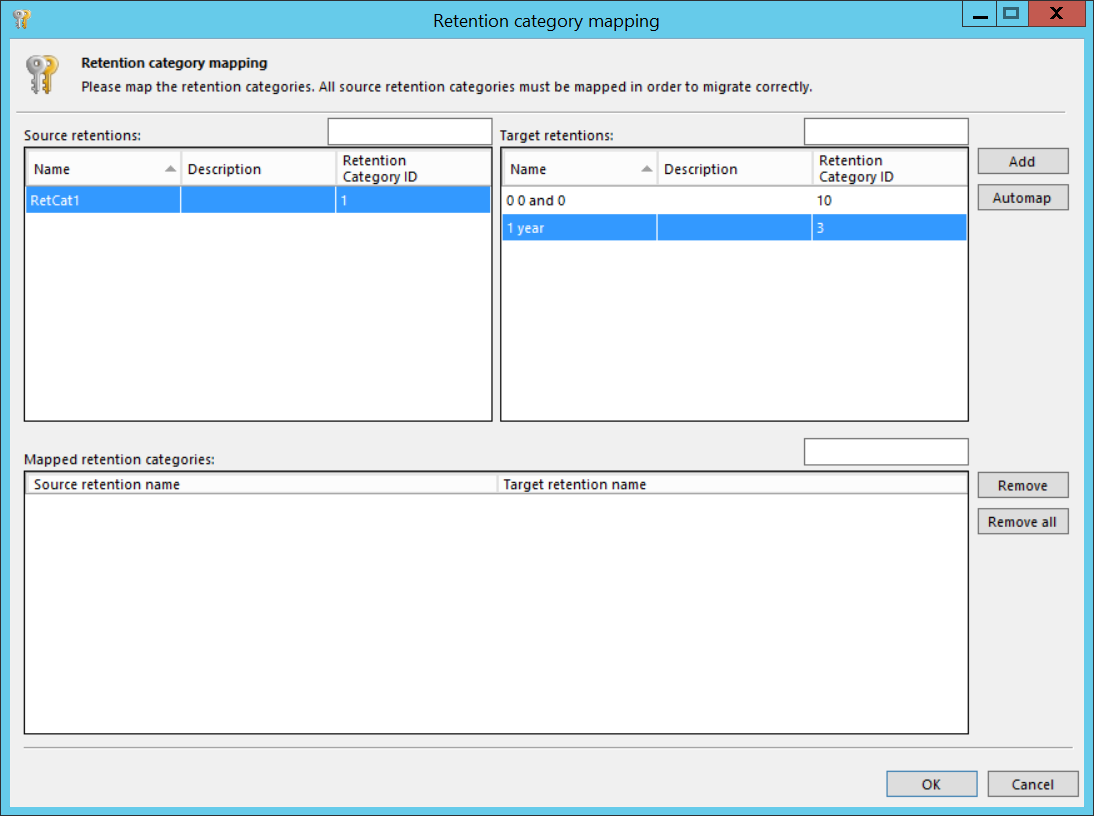The width and height of the screenshot is (1094, 816).
Task: Click the title bar keys icon
Action: point(22,19)
